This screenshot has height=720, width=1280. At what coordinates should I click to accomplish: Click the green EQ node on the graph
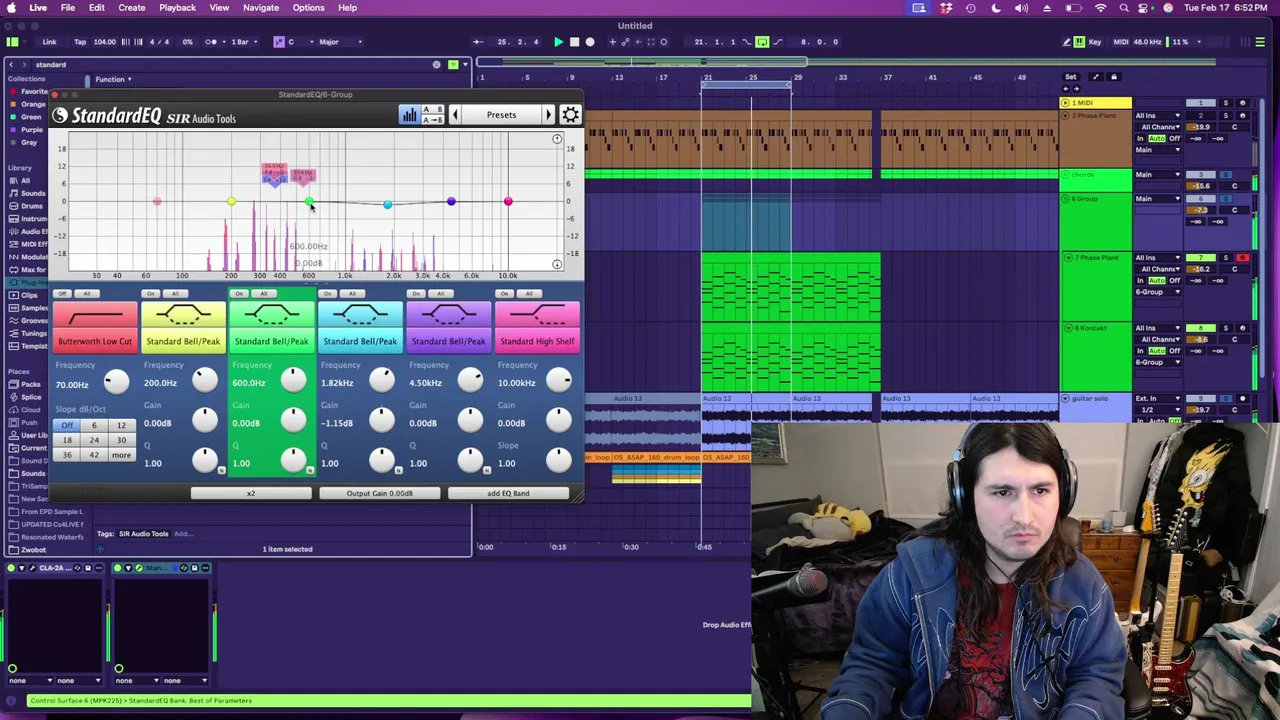309,202
